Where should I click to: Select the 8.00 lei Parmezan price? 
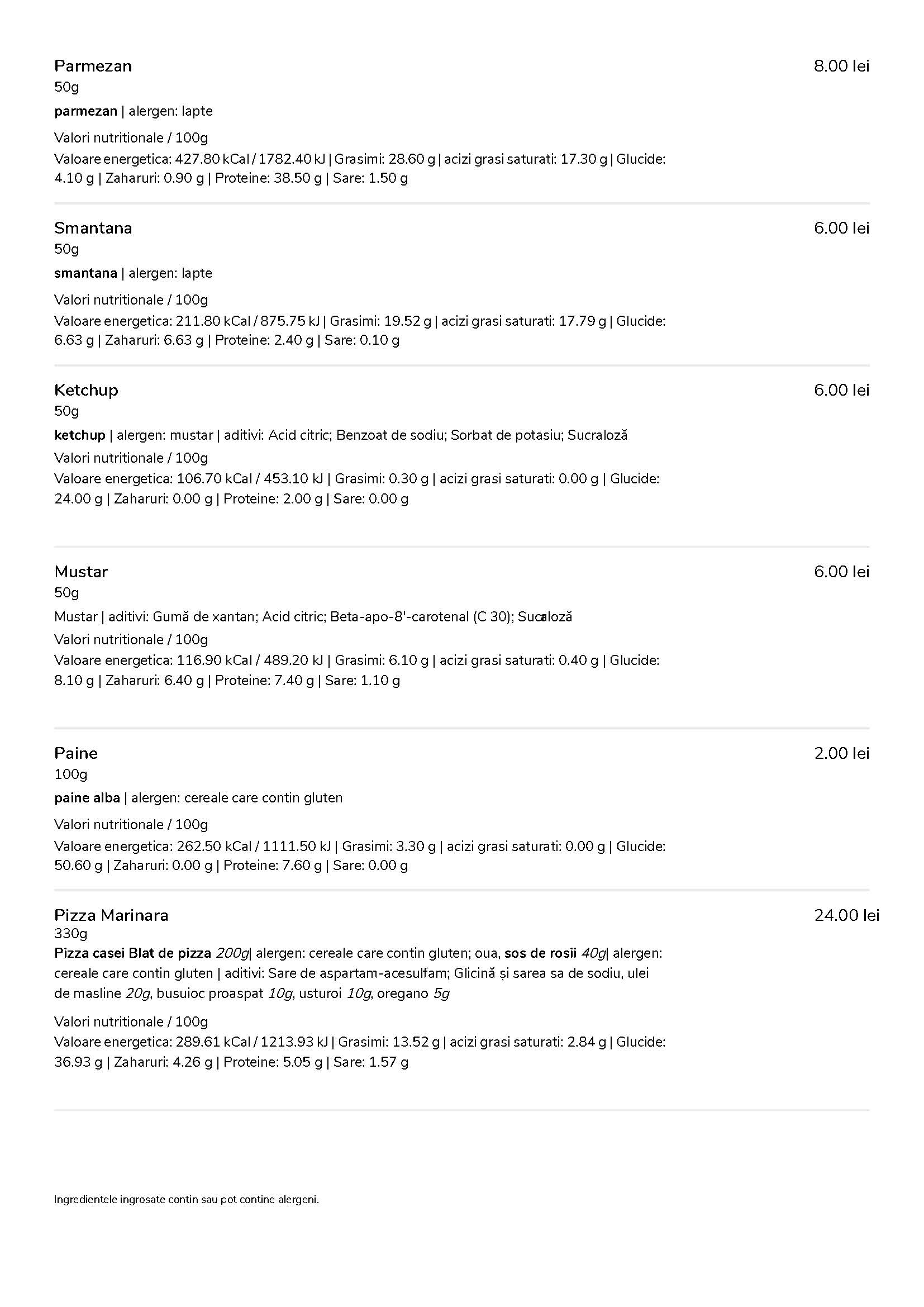click(x=841, y=66)
